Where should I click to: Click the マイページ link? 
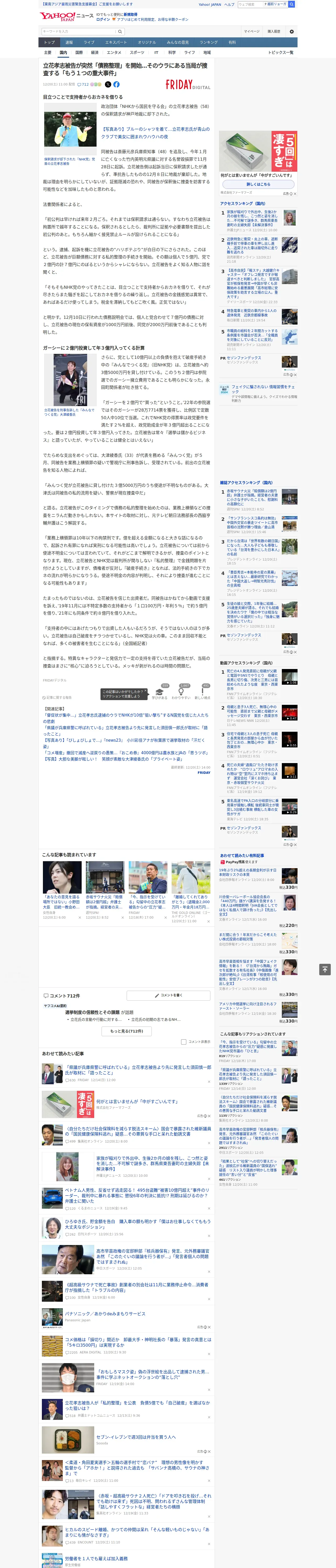[251, 32]
